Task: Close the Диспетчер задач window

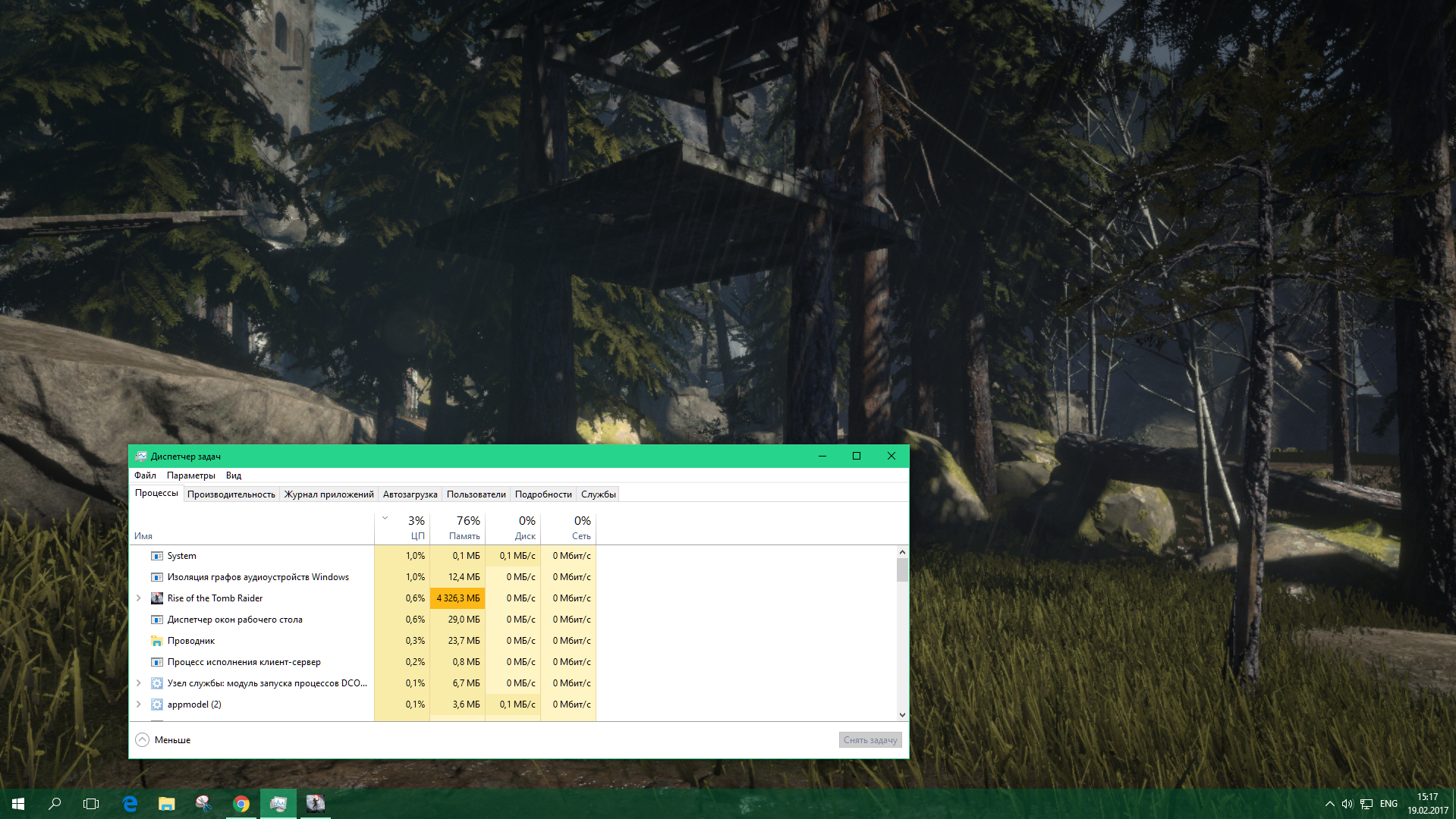Action: [x=892, y=456]
